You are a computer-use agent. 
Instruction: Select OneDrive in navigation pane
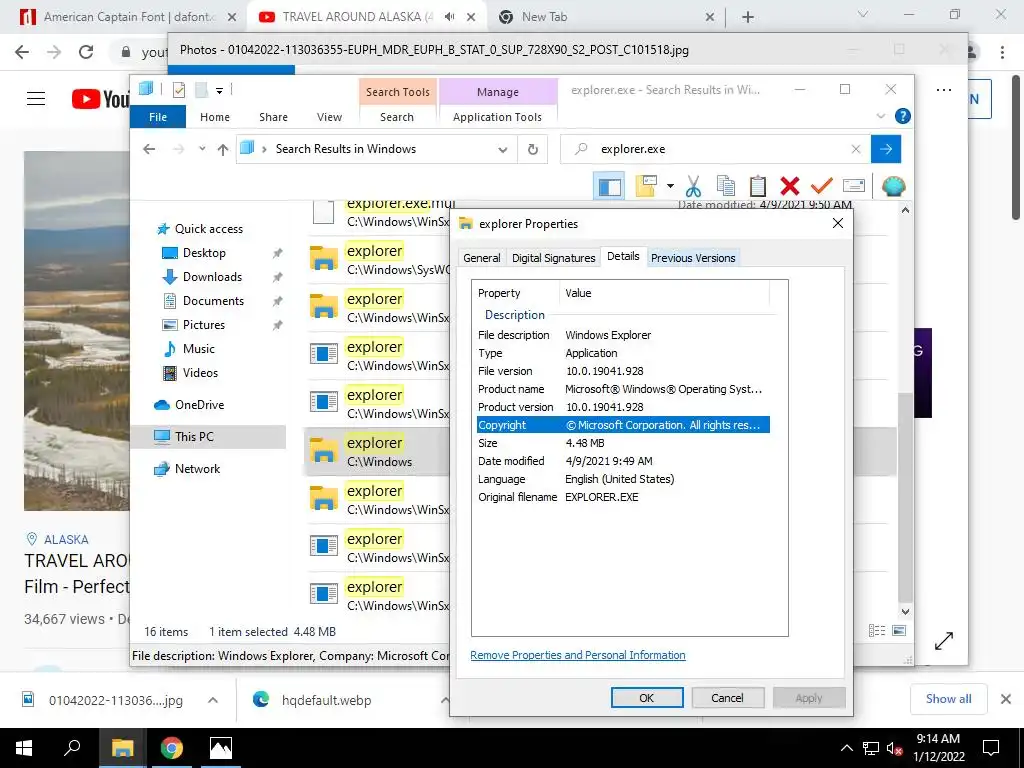[x=199, y=405]
